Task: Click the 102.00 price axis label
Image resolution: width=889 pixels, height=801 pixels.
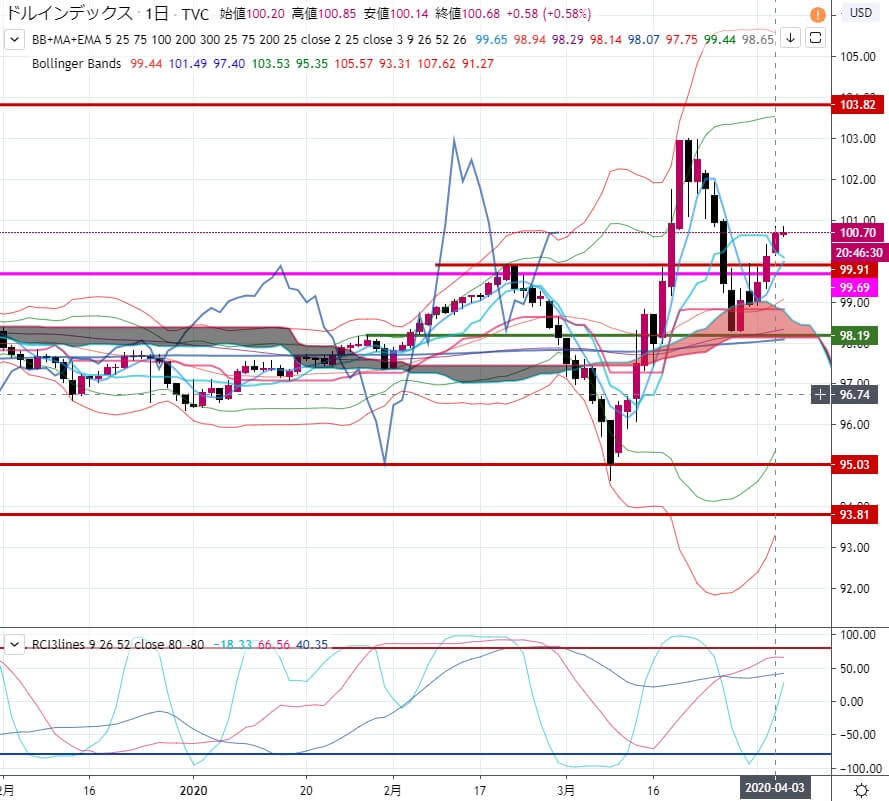Action: (857, 180)
